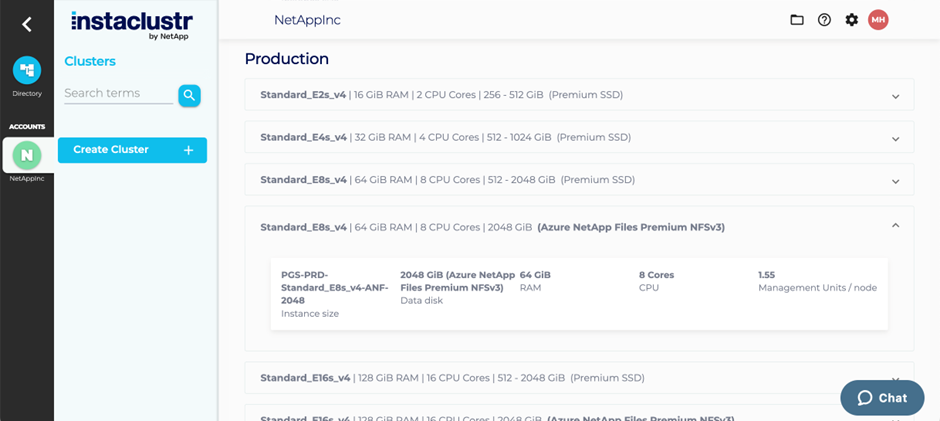The height and width of the screenshot is (421, 940).
Task: Click the Clusters heading
Action: tap(90, 61)
